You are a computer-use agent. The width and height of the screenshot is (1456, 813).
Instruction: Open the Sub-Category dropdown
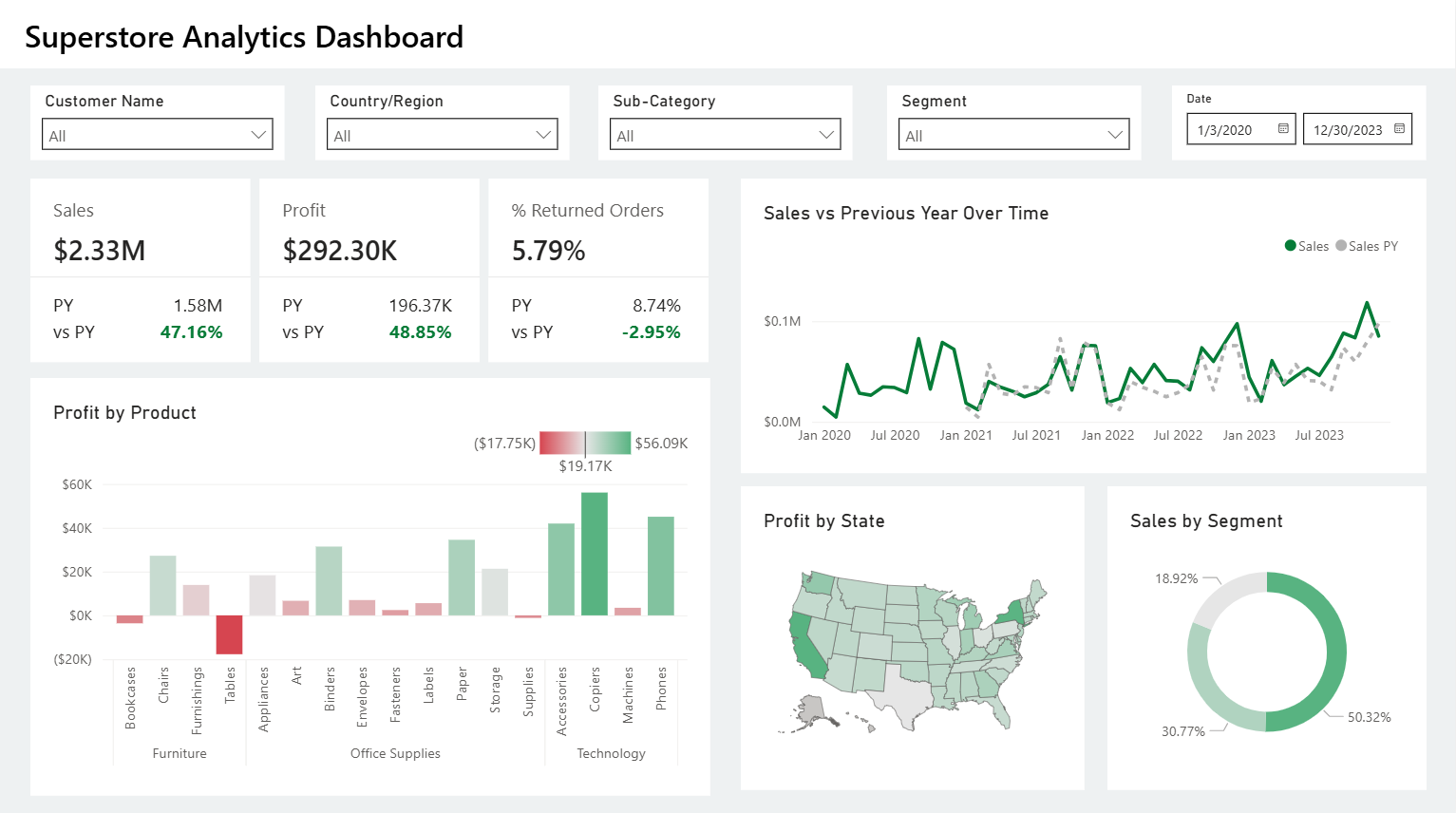tap(827, 134)
